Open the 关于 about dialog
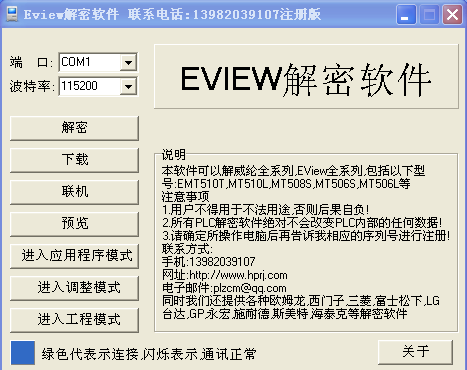Screen dimensions: 467x370 pos(415,352)
